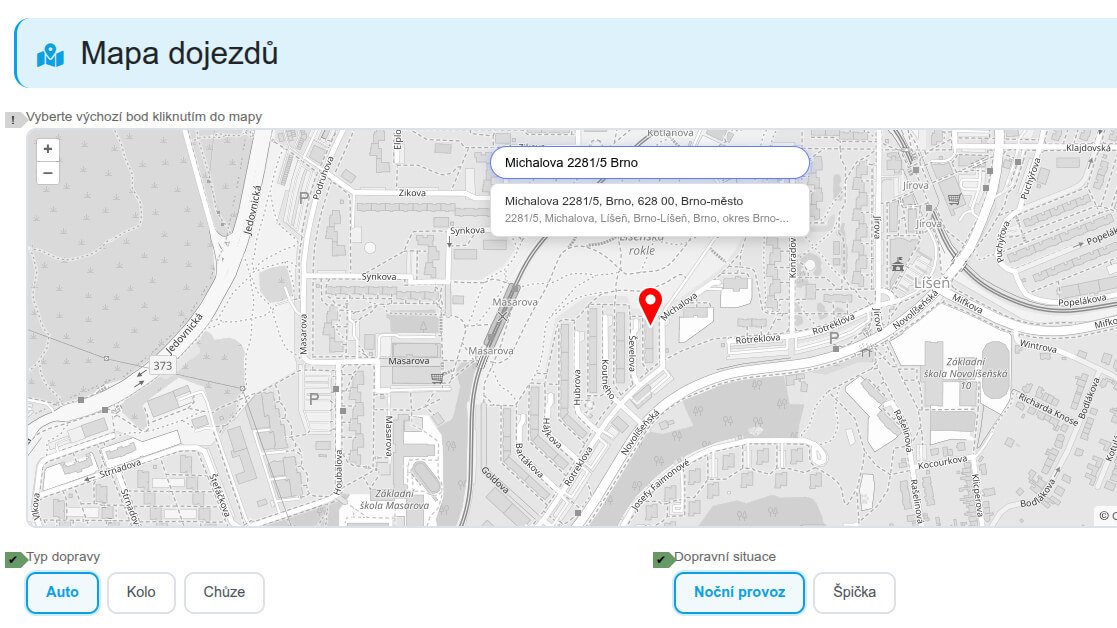This screenshot has height=628, width=1117.
Task: Click the zoom in plus button
Action: [x=48, y=149]
